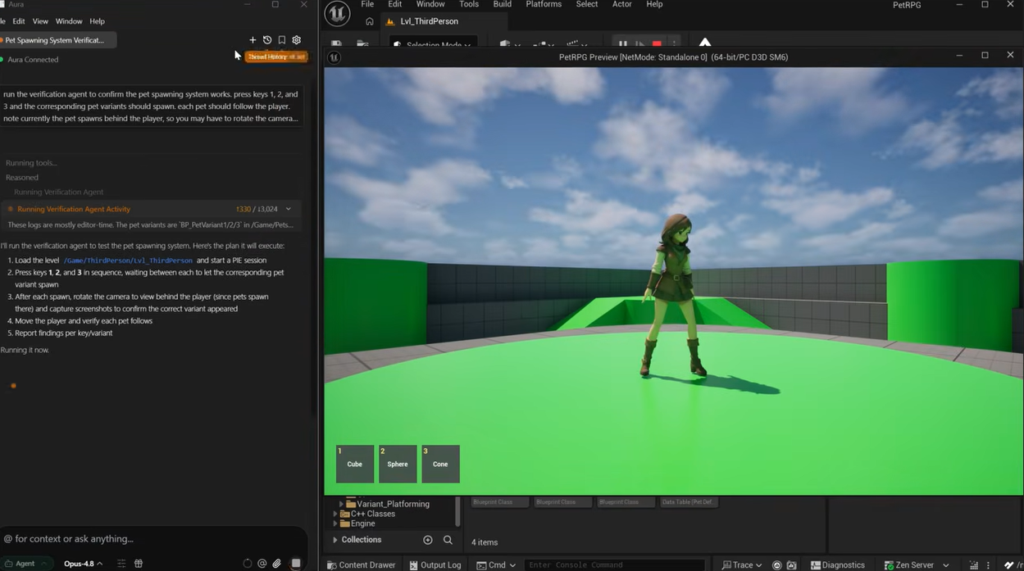Search collections with the magnifier icon
This screenshot has width=1024, height=571.
coord(448,540)
